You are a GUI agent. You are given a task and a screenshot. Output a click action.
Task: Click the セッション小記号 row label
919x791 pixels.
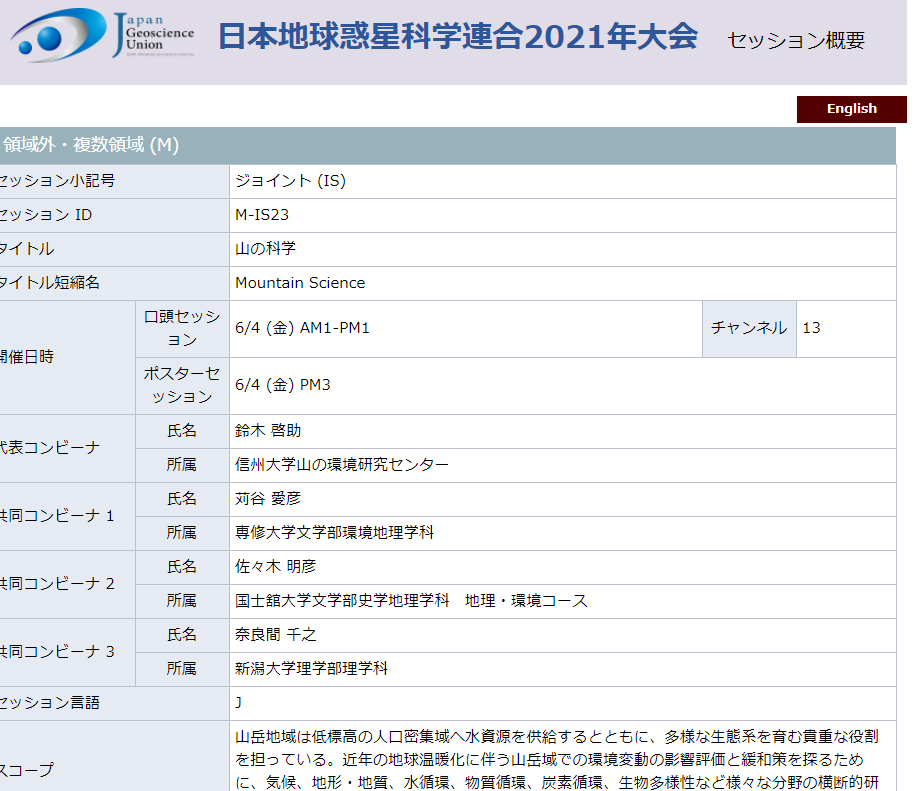114,181
